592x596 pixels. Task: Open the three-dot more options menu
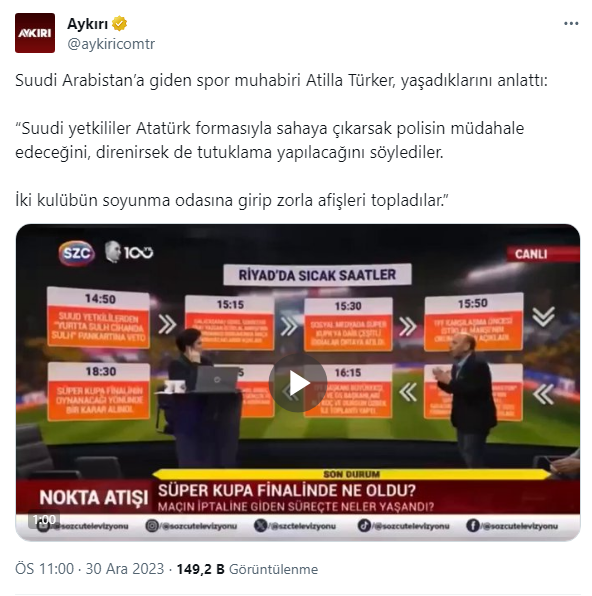click(x=571, y=24)
